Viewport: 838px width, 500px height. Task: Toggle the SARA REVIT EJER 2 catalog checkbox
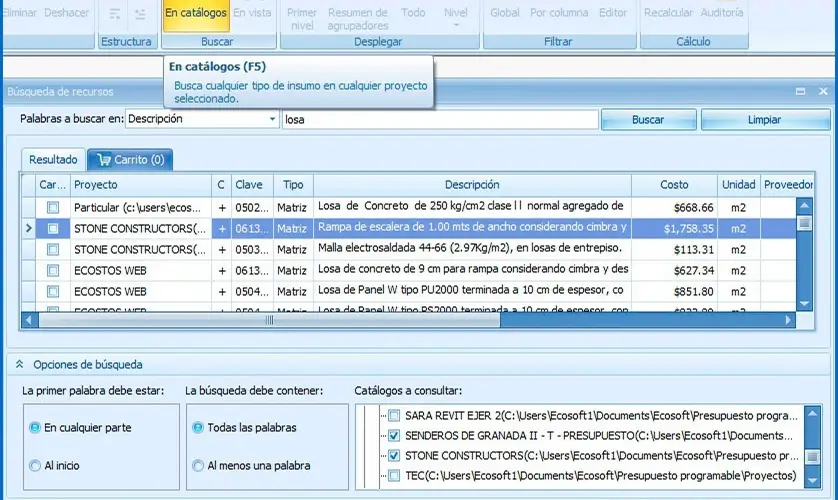pos(394,416)
